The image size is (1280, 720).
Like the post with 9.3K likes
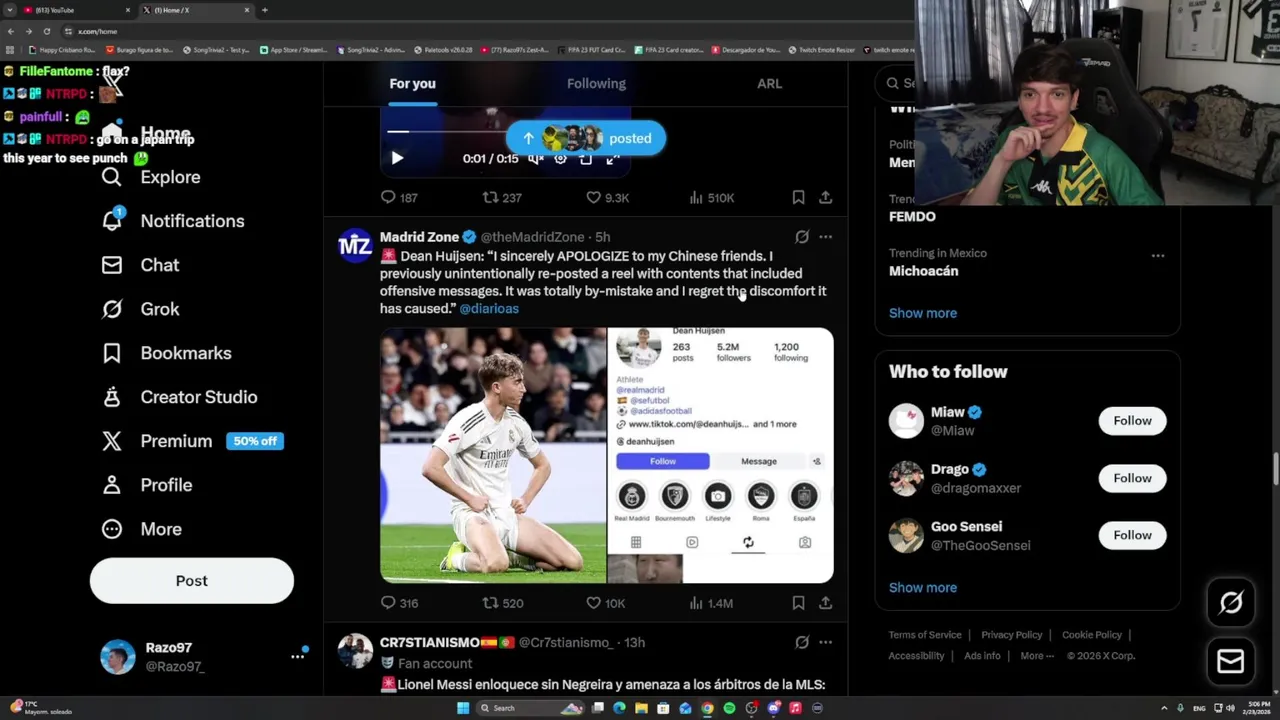click(607, 198)
